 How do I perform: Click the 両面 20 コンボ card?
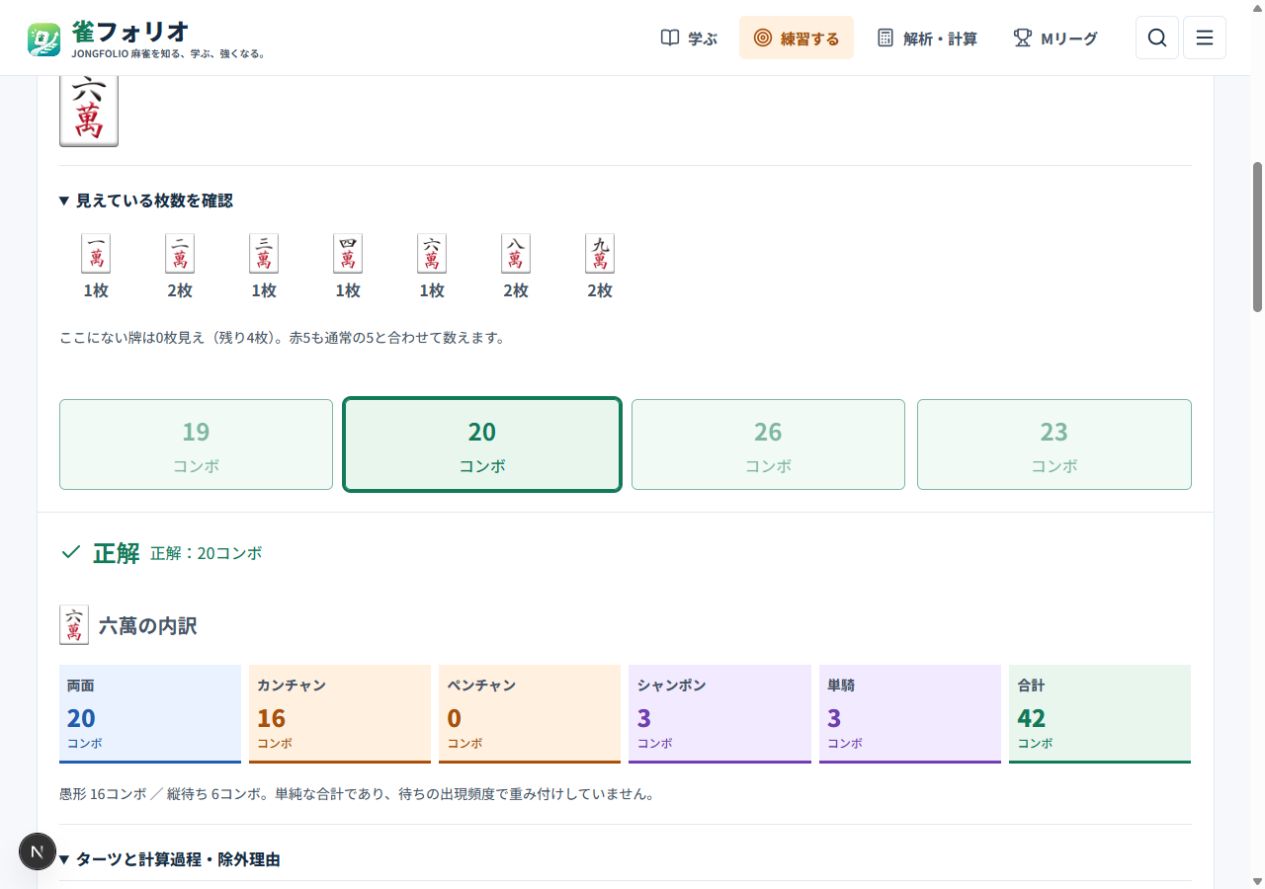pos(150,714)
